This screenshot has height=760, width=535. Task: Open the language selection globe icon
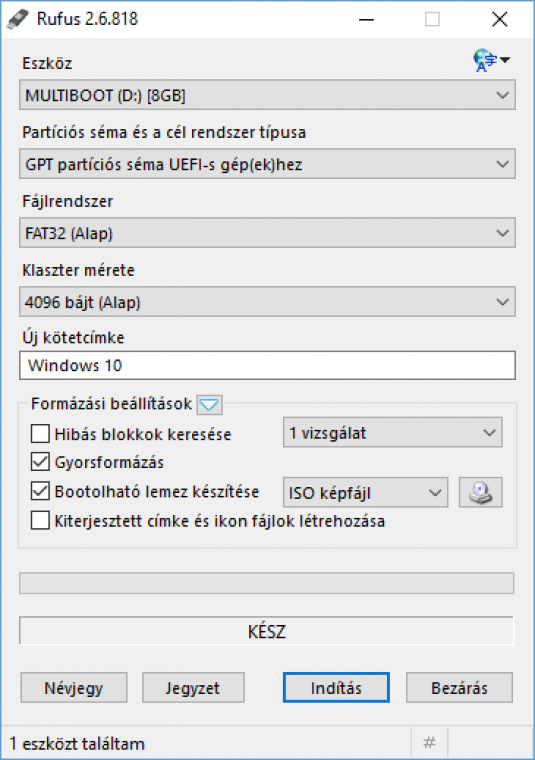pos(491,61)
